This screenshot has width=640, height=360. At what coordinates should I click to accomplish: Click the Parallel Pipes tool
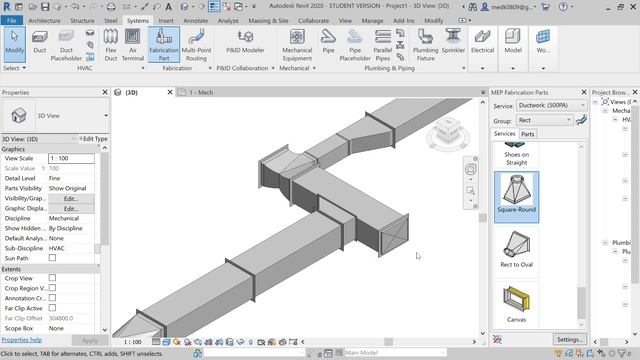382,45
